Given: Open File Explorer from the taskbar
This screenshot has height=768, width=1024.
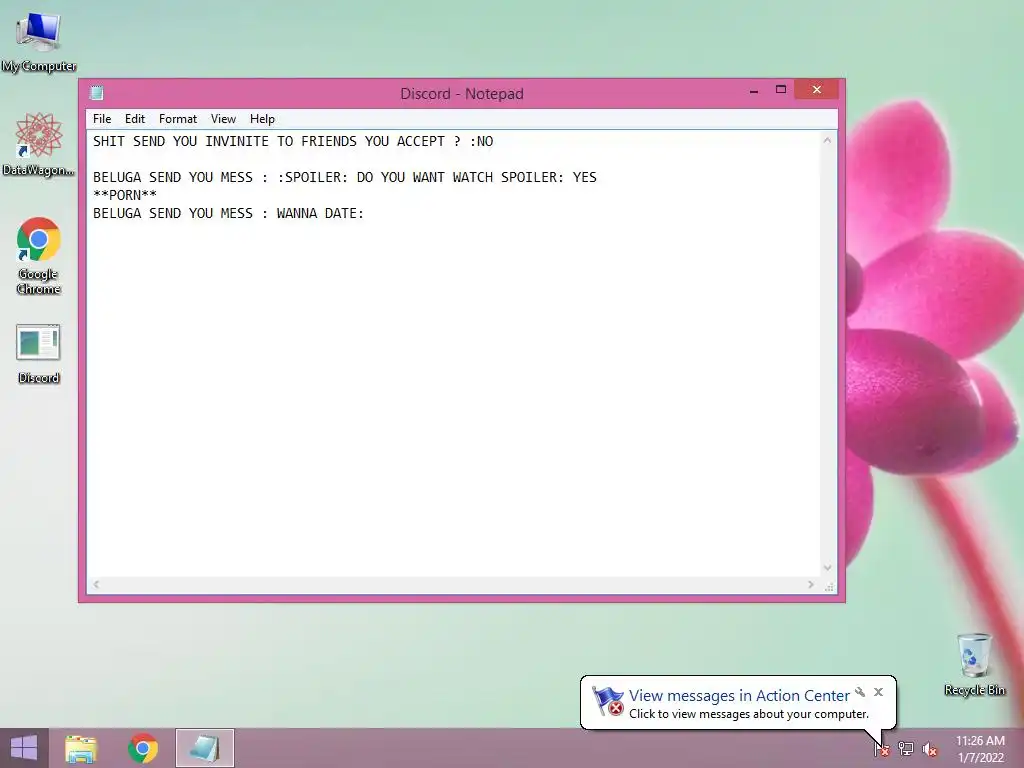Looking at the screenshot, I should [81, 748].
